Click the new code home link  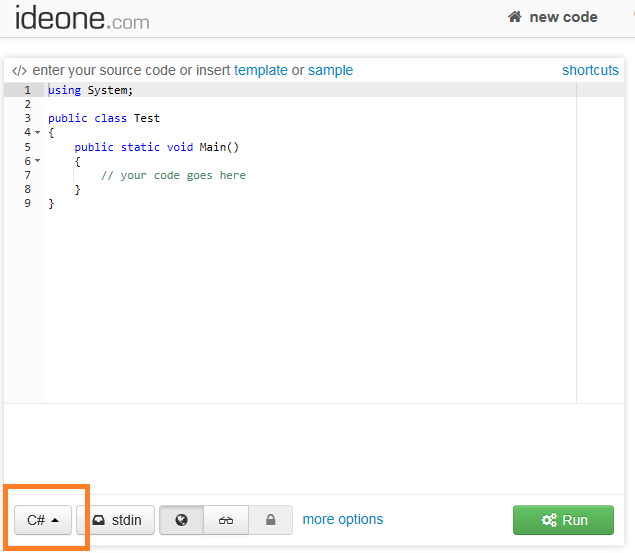tap(553, 17)
